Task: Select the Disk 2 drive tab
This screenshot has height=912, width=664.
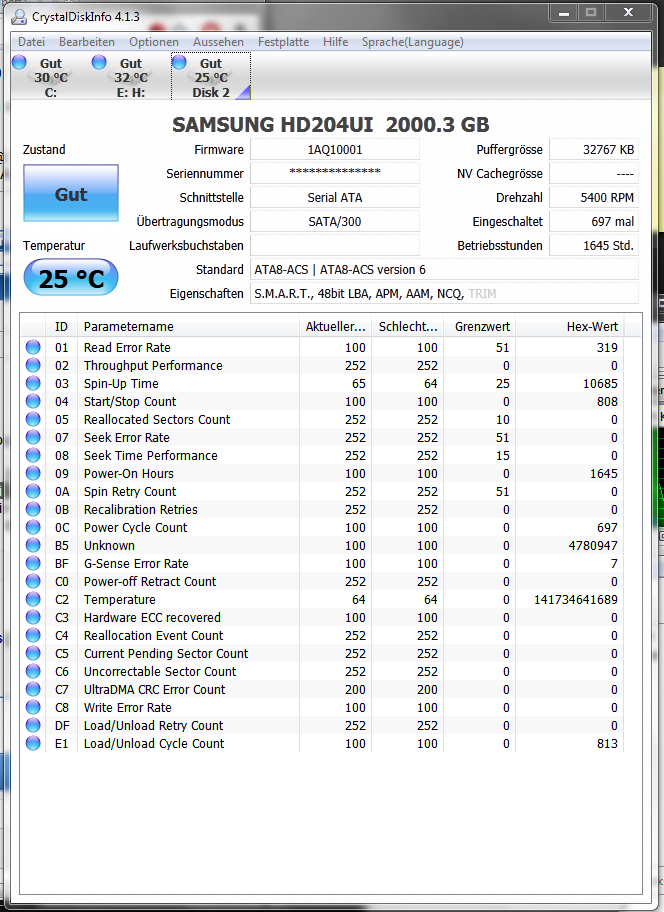Action: pyautogui.click(x=211, y=77)
